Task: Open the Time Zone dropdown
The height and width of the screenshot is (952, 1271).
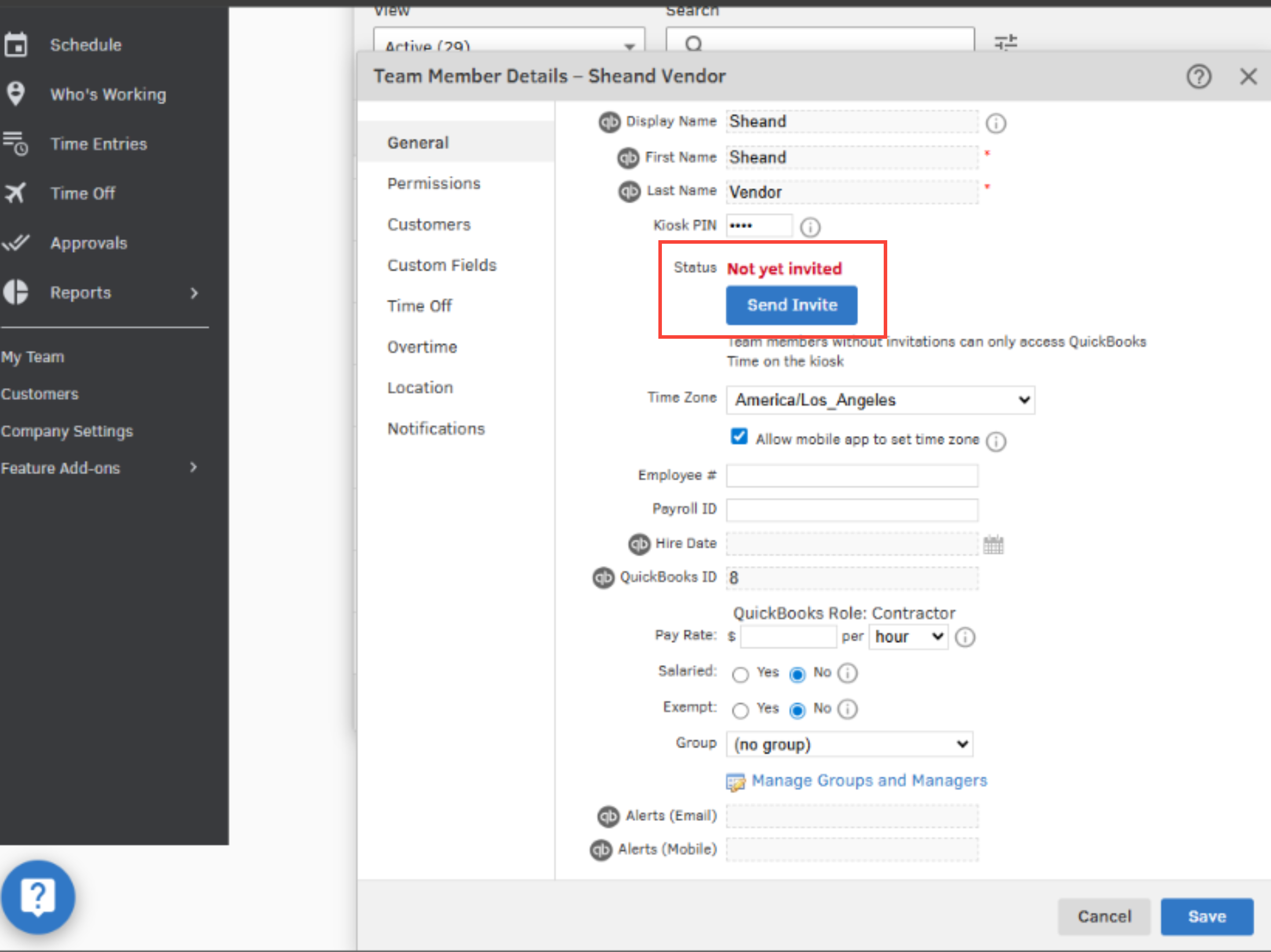Action: tap(880, 400)
